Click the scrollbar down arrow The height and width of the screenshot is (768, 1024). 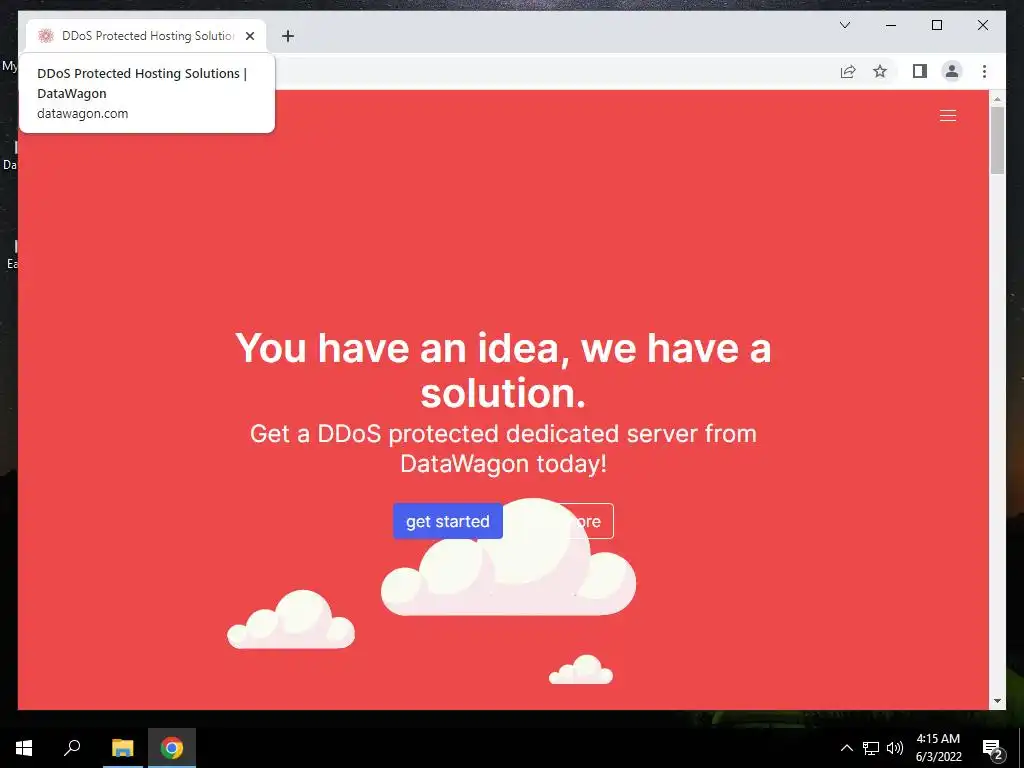click(x=997, y=701)
